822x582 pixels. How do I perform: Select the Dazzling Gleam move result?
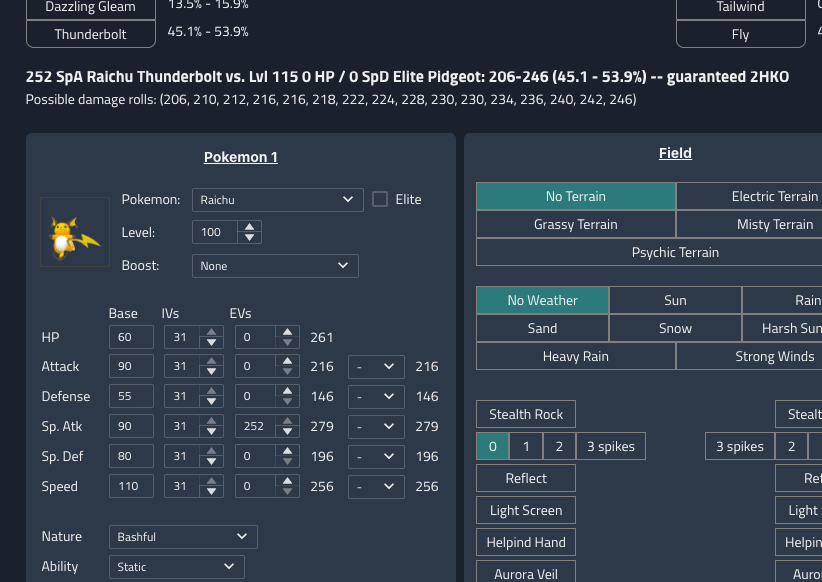point(91,8)
